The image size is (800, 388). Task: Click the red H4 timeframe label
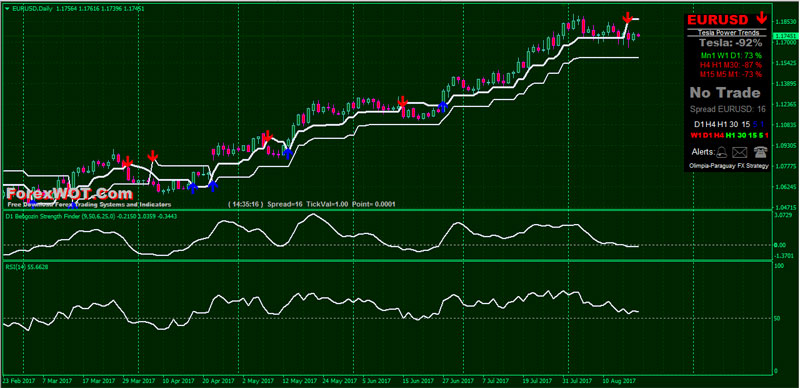pos(718,135)
